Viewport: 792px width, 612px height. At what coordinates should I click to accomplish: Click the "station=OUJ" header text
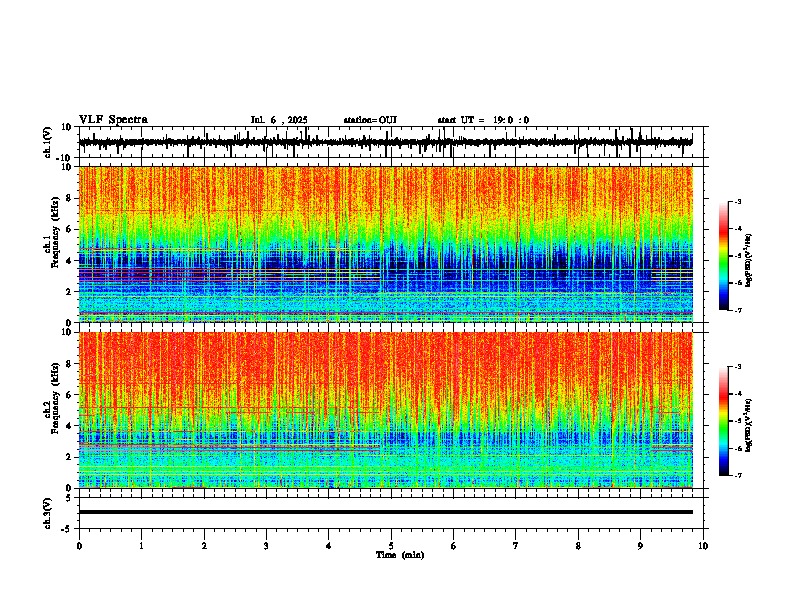coord(370,120)
